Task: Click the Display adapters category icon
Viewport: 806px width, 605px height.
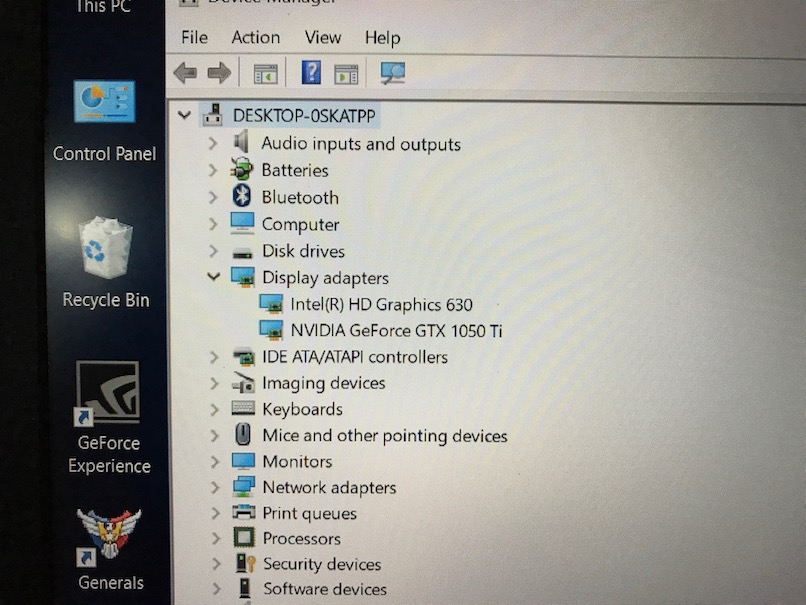Action: 243,278
